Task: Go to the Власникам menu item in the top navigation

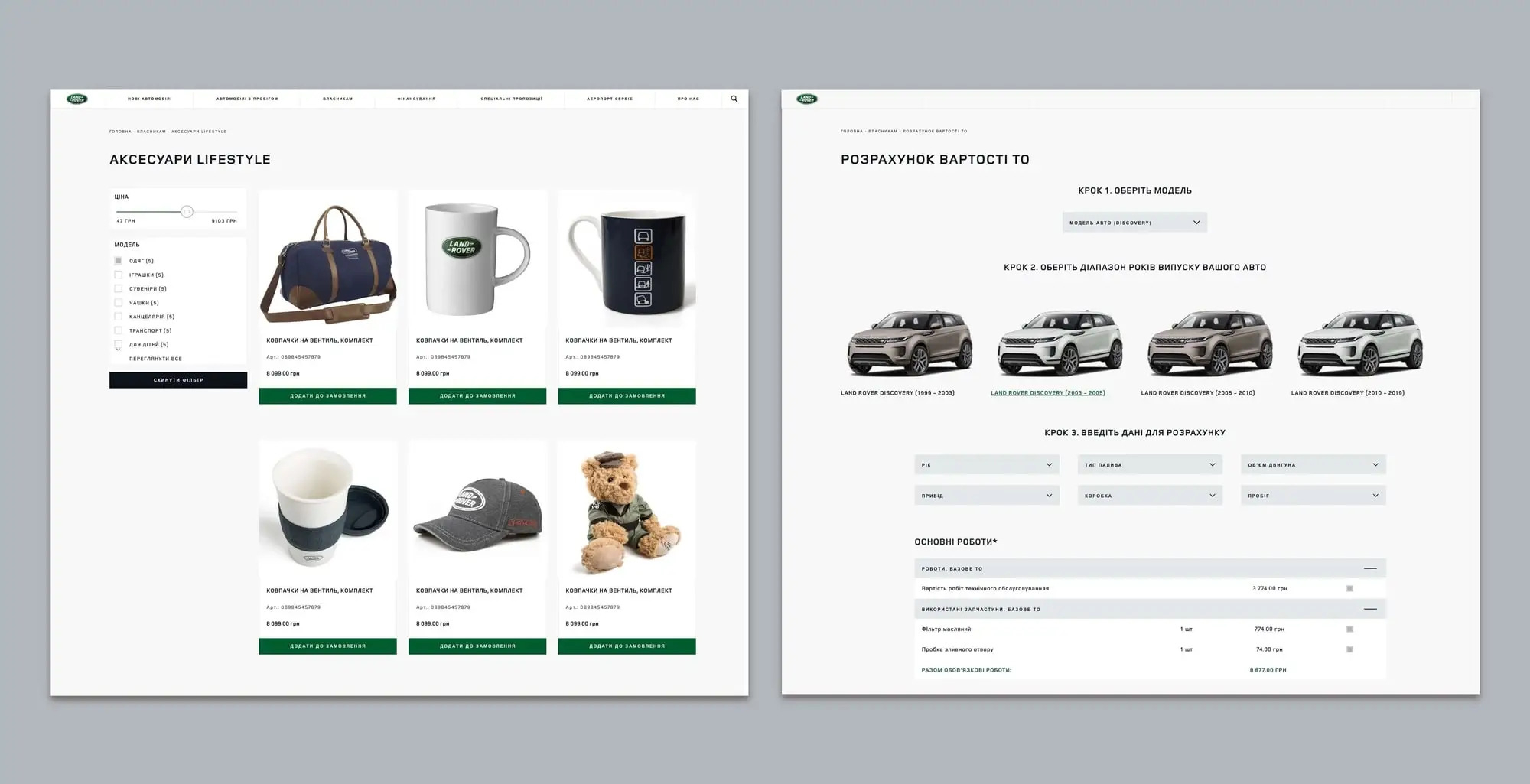Action: coord(338,99)
